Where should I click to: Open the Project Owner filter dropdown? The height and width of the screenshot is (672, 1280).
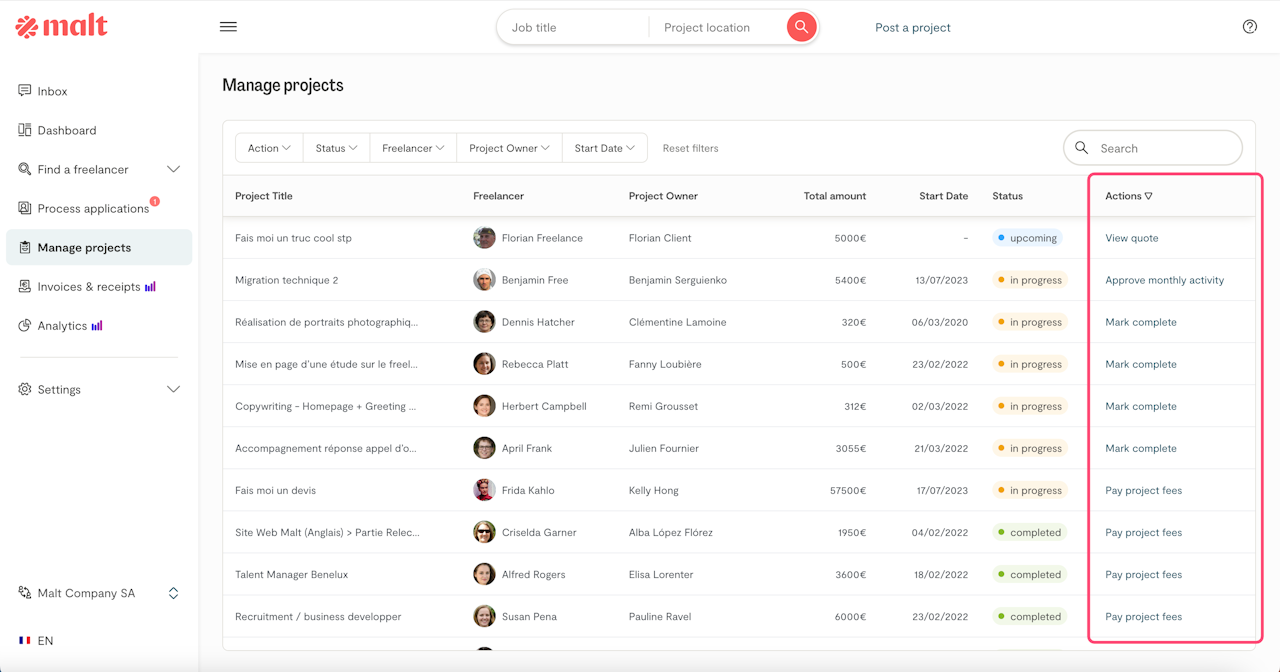pyautogui.click(x=509, y=148)
